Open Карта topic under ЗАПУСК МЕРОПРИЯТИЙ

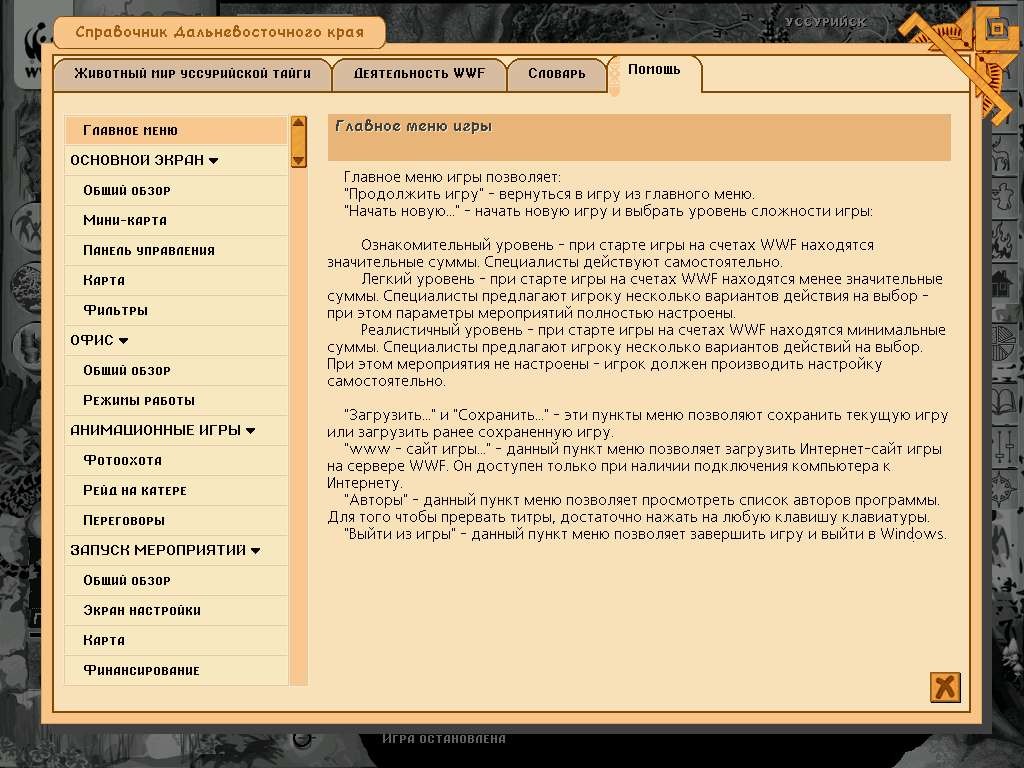[176, 641]
